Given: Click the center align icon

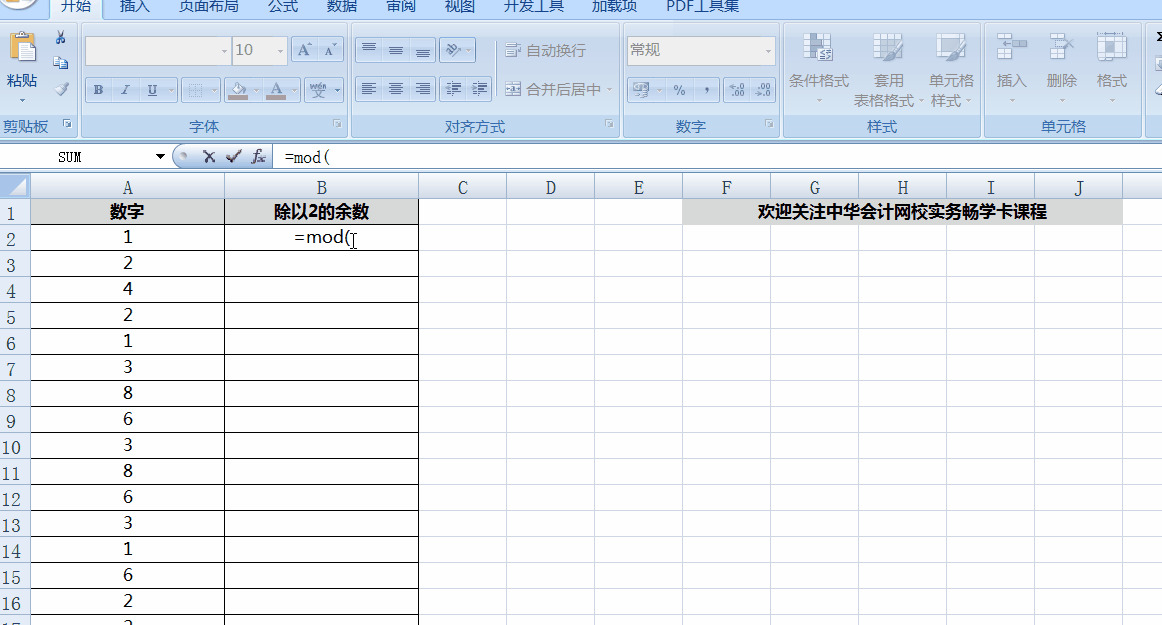Looking at the screenshot, I should 396,89.
